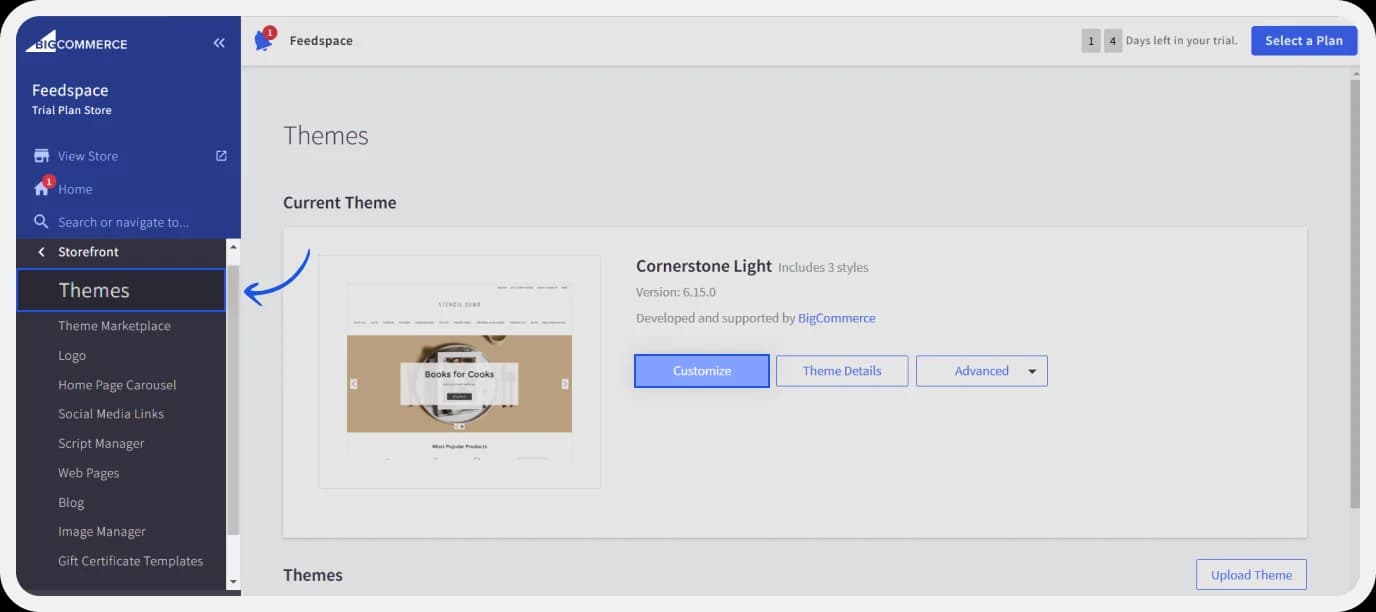The image size is (1376, 612).
Task: Click the search magnifier icon
Action: (x=40, y=221)
